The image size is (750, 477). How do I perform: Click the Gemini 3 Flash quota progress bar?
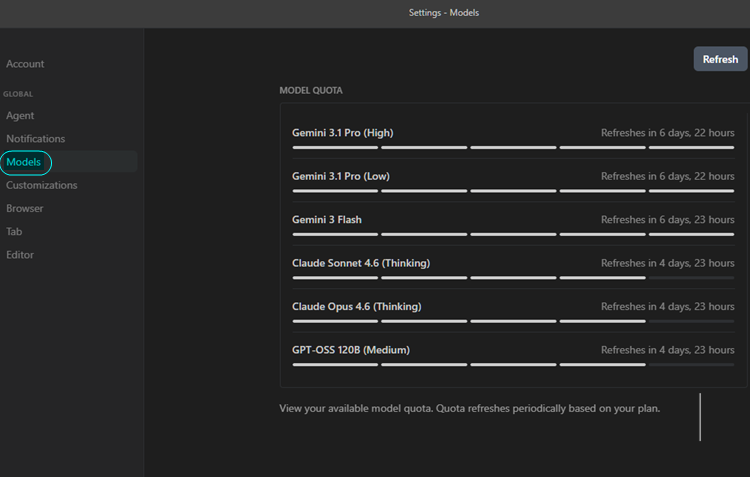[513, 234]
